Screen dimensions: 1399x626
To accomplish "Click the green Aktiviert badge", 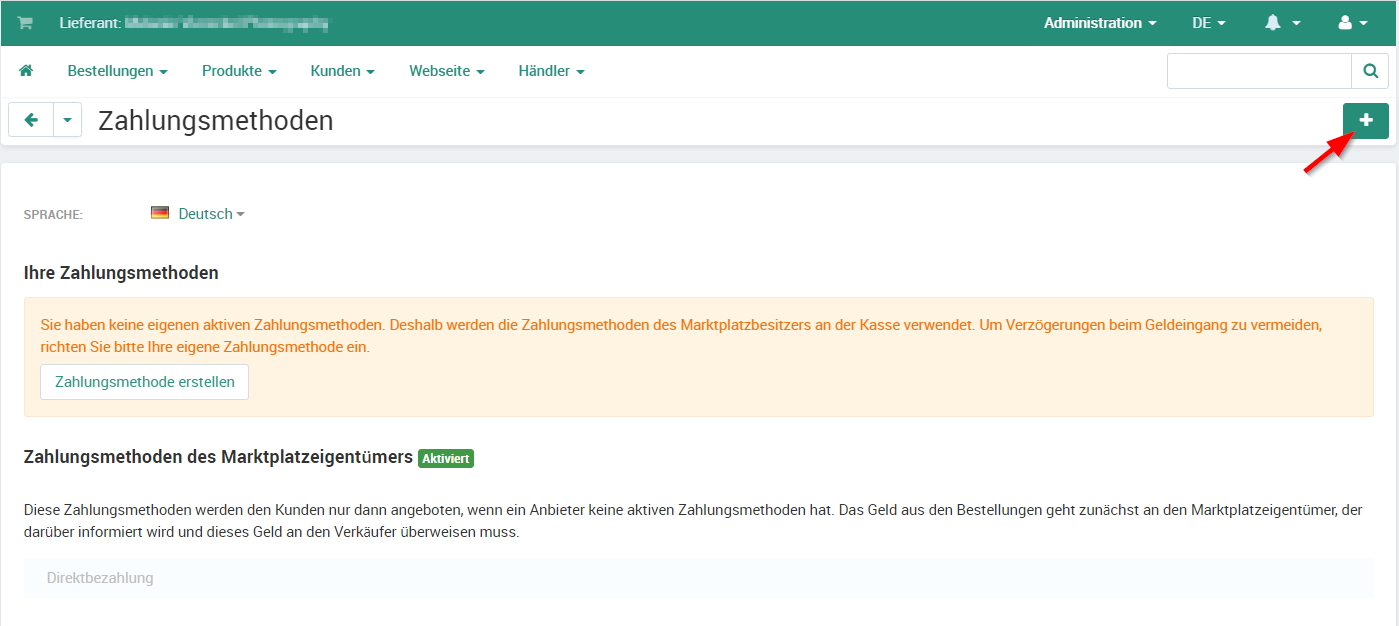I will (446, 458).
